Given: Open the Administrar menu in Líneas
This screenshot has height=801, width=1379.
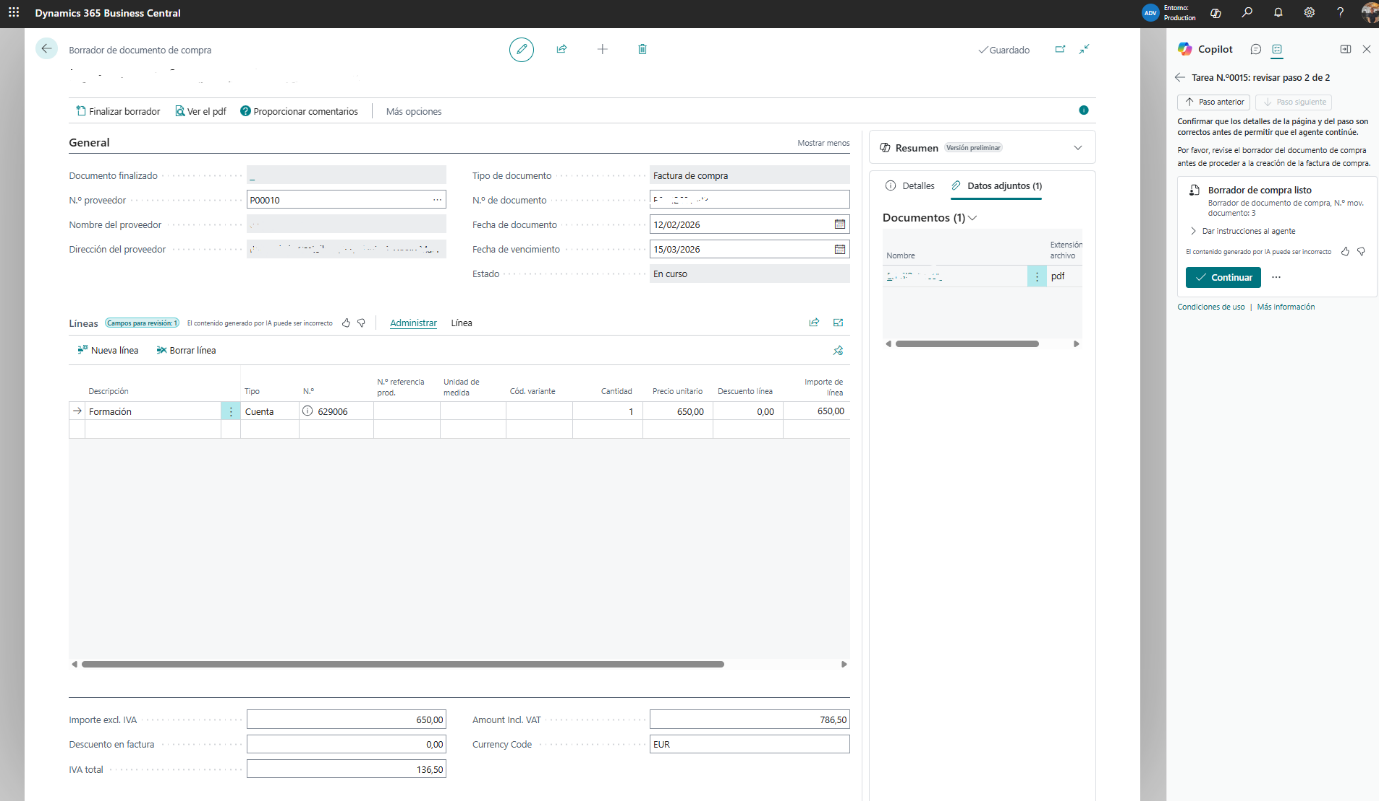Looking at the screenshot, I should [413, 323].
